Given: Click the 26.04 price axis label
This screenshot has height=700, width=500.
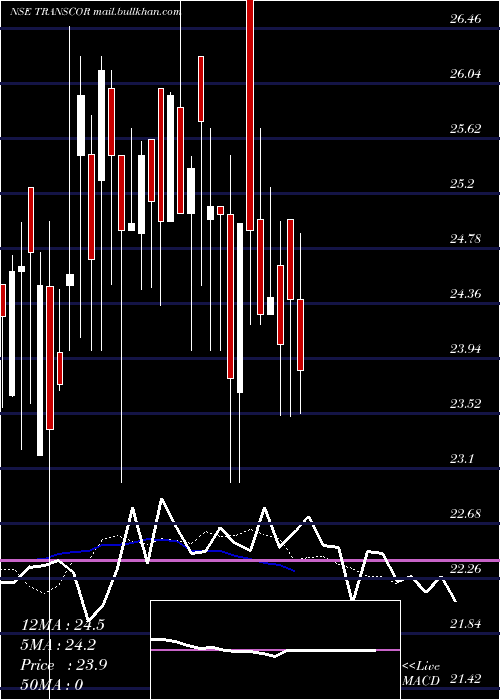Looking at the screenshot, I should point(465,74).
